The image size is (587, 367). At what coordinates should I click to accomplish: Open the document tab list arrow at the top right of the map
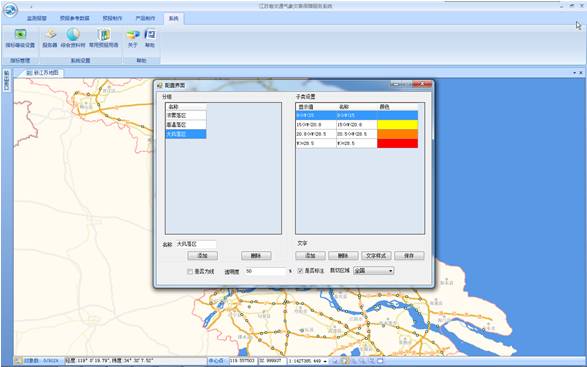tap(575, 73)
